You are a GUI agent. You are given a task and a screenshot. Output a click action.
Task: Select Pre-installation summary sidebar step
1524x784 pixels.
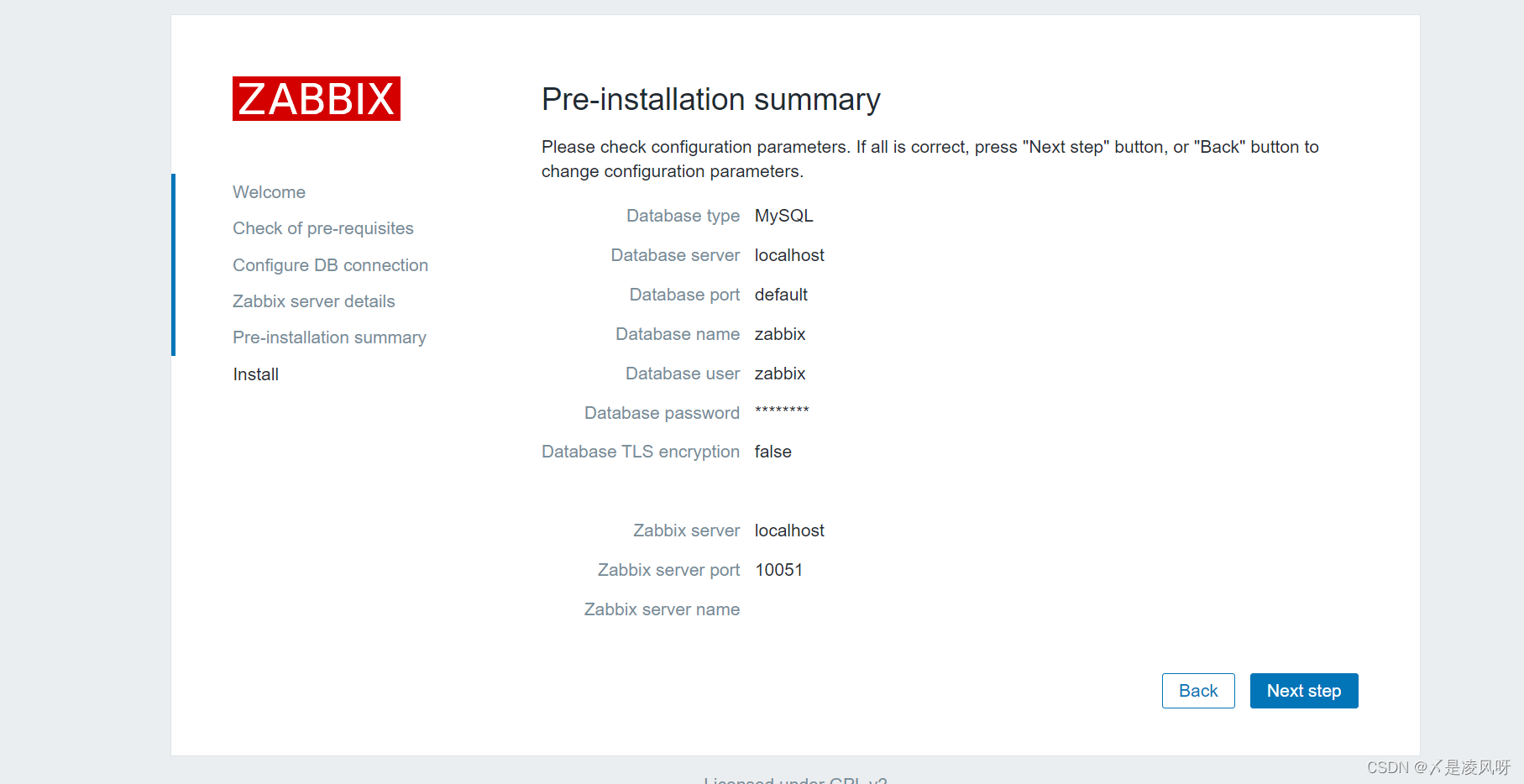[329, 337]
